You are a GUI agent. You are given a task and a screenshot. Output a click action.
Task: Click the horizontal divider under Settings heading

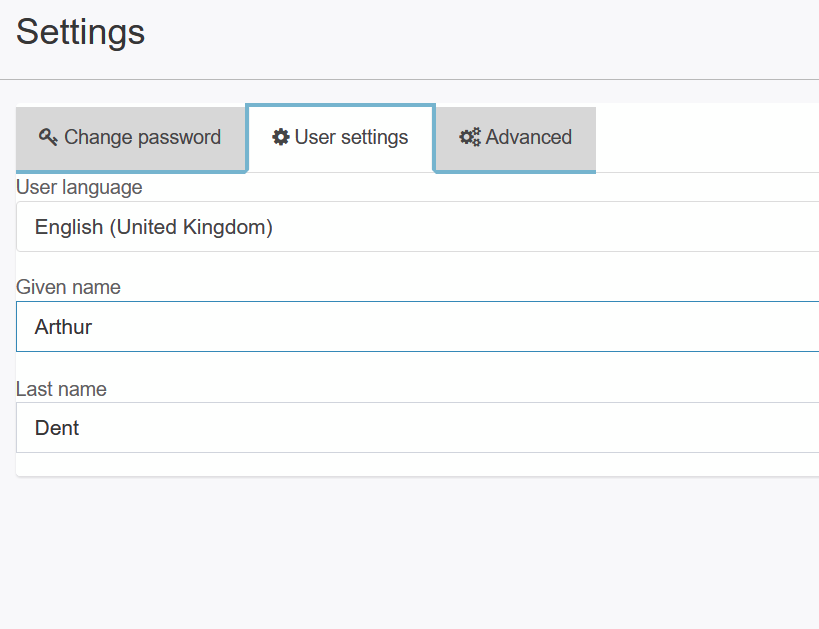coord(410,80)
